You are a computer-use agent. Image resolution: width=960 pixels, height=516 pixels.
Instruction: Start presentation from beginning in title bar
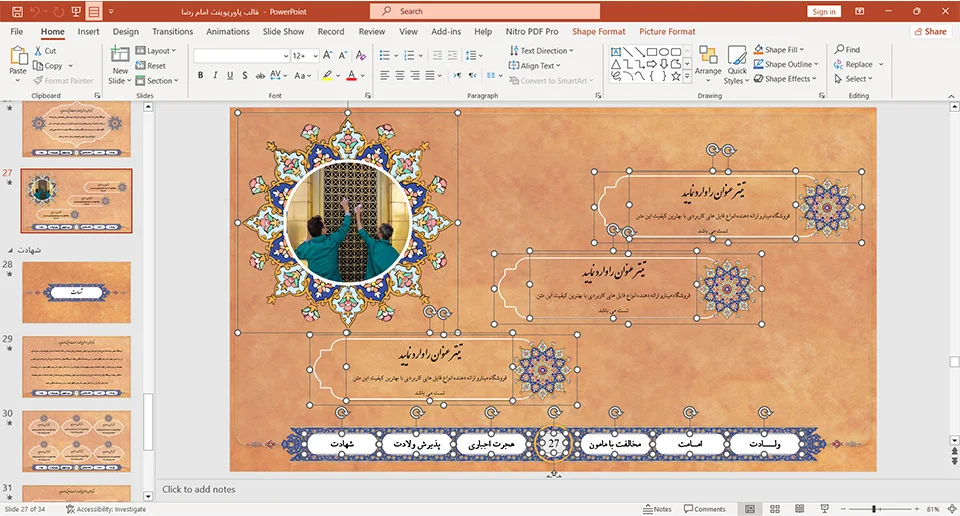pos(76,11)
